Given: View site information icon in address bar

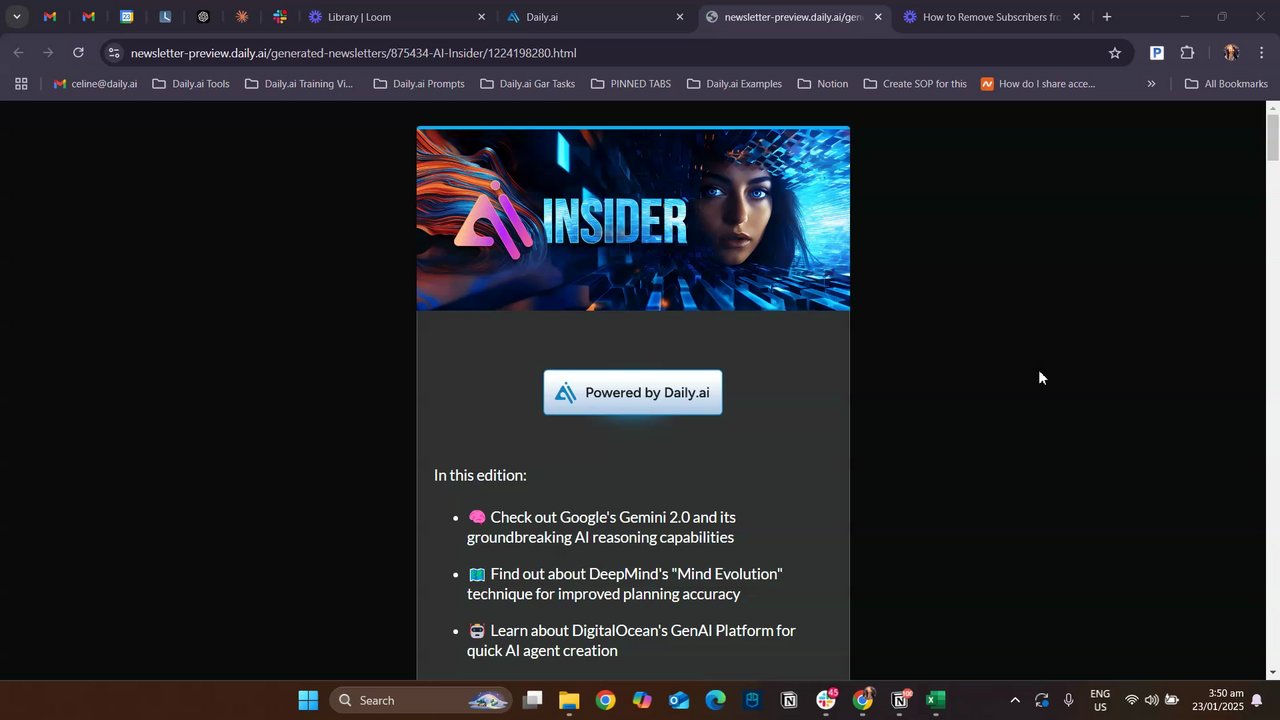Looking at the screenshot, I should pos(114,53).
